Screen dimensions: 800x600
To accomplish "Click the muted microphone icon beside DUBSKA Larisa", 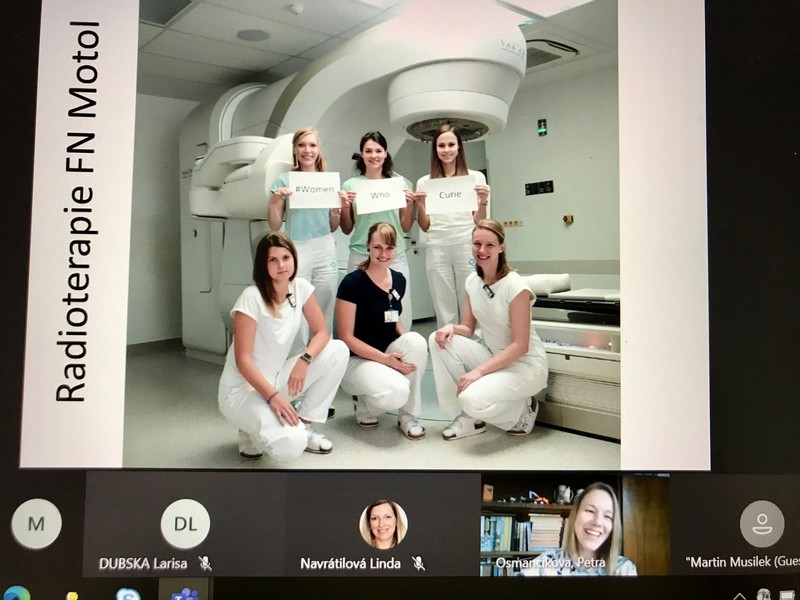I will pos(206,563).
